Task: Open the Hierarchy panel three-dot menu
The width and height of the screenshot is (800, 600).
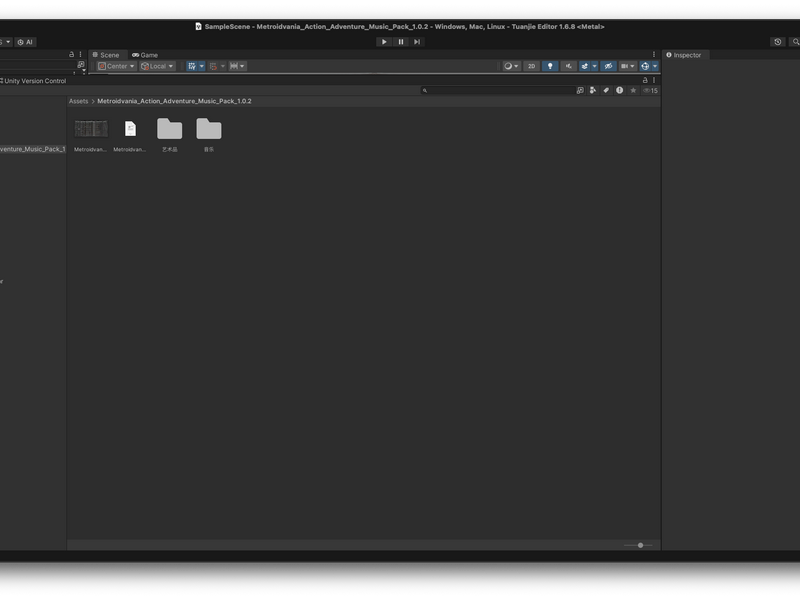Action: [80, 54]
